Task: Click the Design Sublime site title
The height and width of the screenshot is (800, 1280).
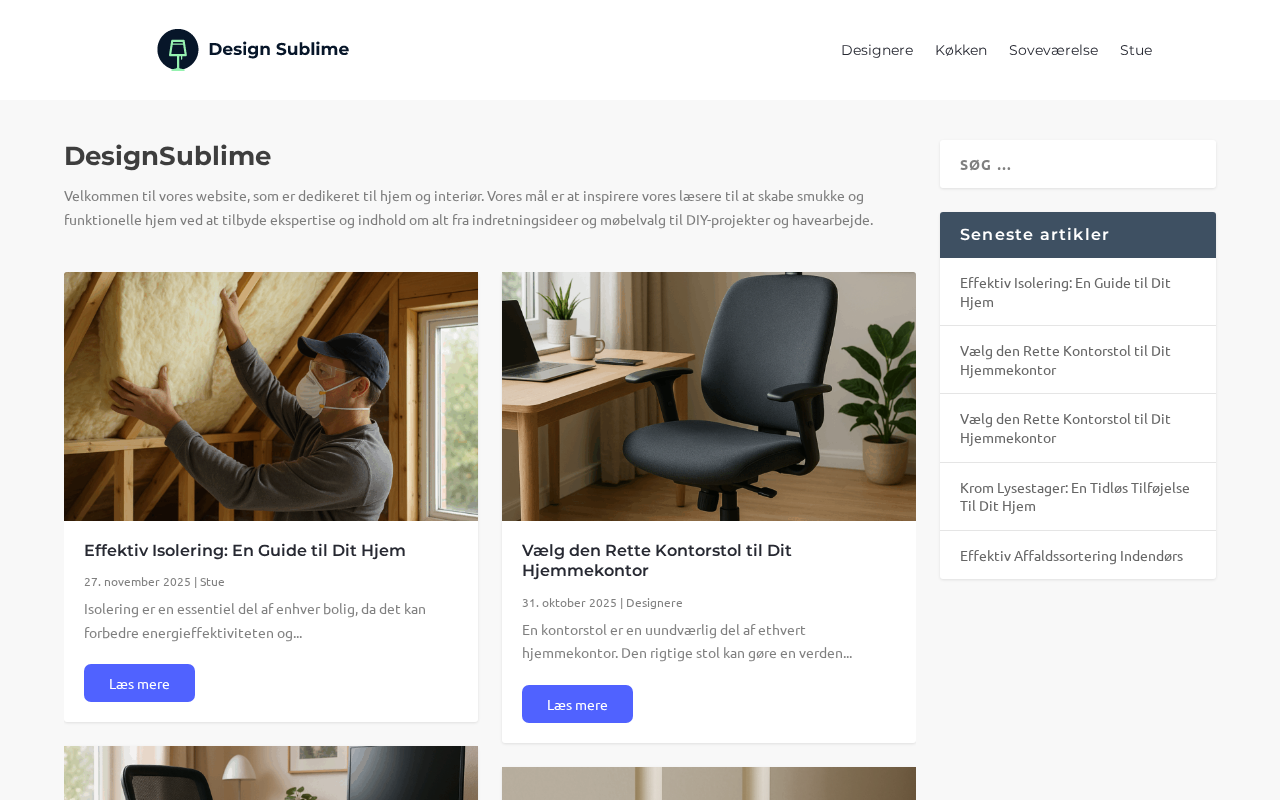Action: pyautogui.click(x=278, y=49)
